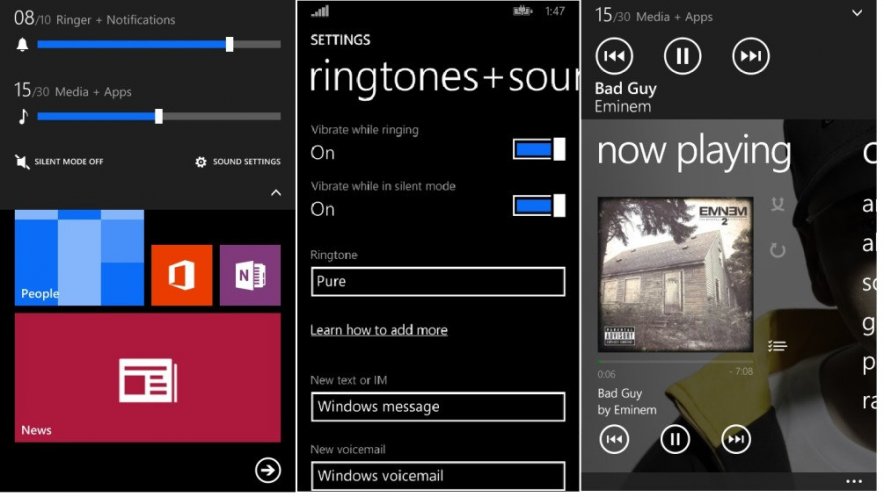The height and width of the screenshot is (497, 884).
Task: Toggle Silent Mode Off button
Action: (x=59, y=162)
